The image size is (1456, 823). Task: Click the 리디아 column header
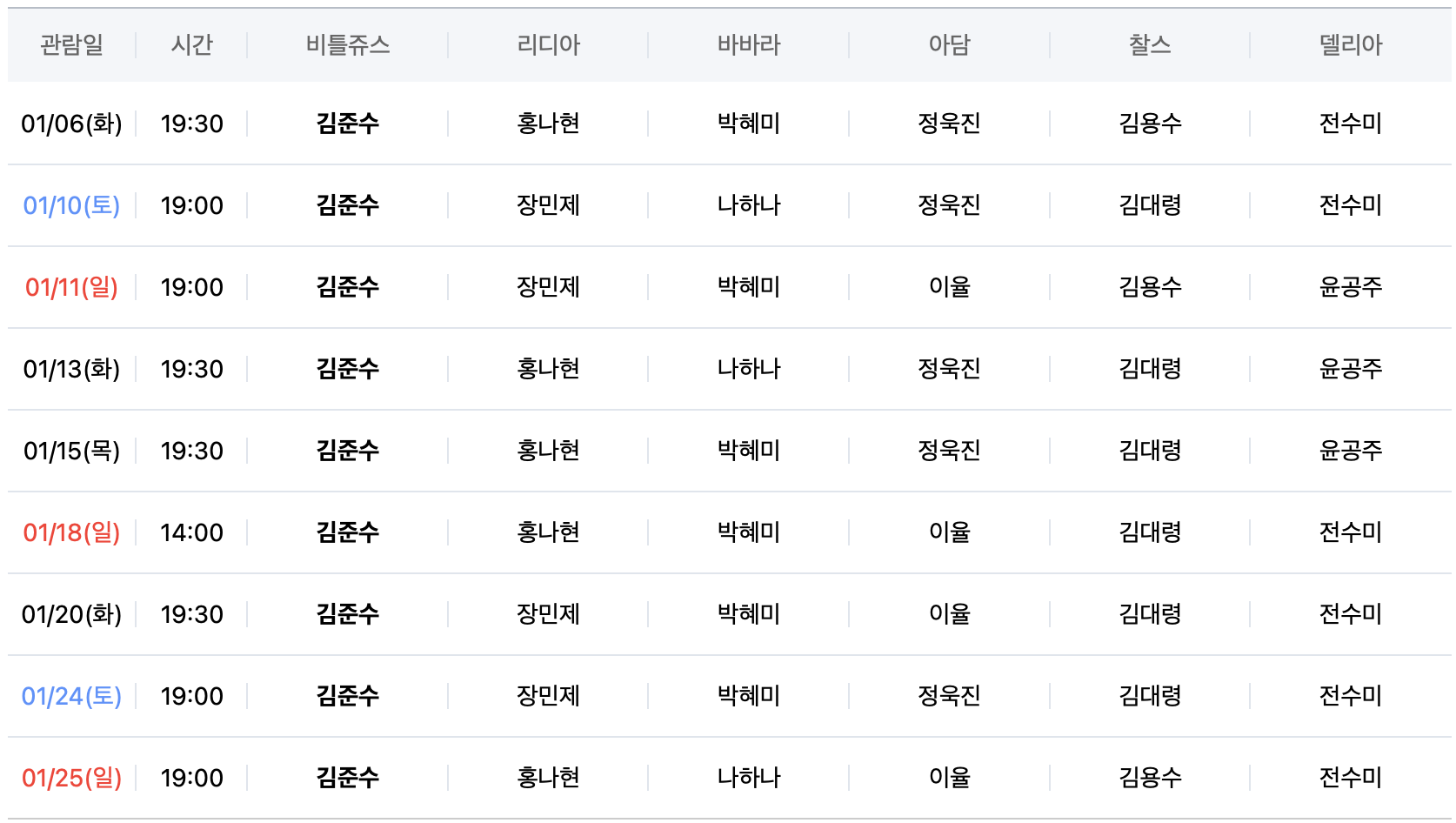coord(548,44)
